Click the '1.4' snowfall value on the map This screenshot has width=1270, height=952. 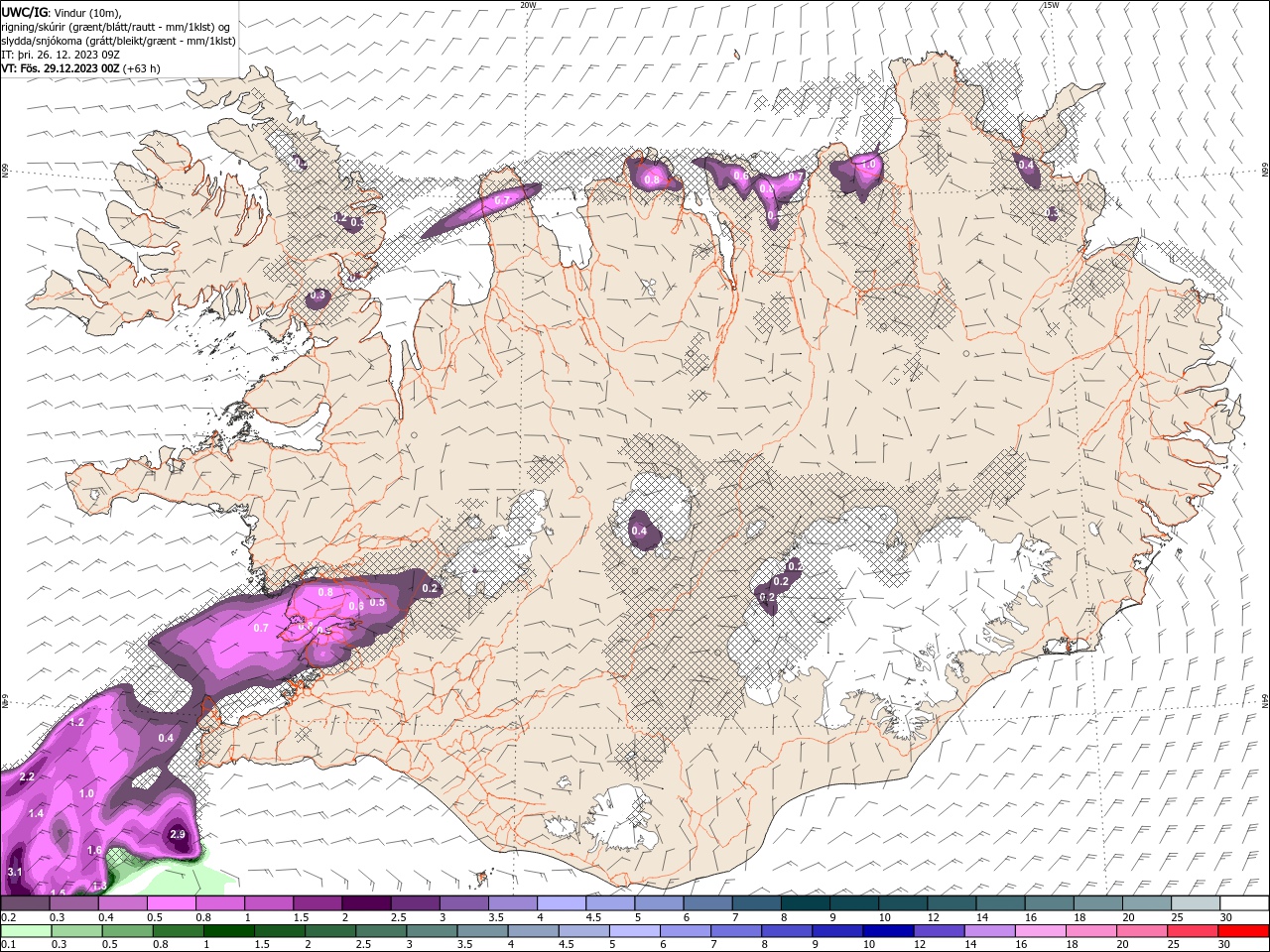point(36,813)
